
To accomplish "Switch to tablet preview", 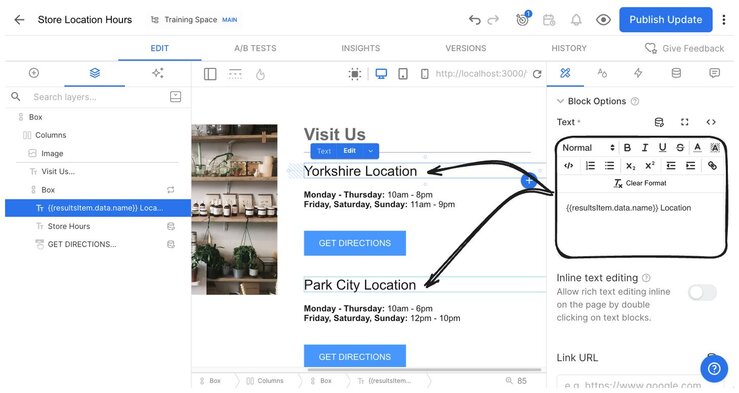I will pos(403,74).
